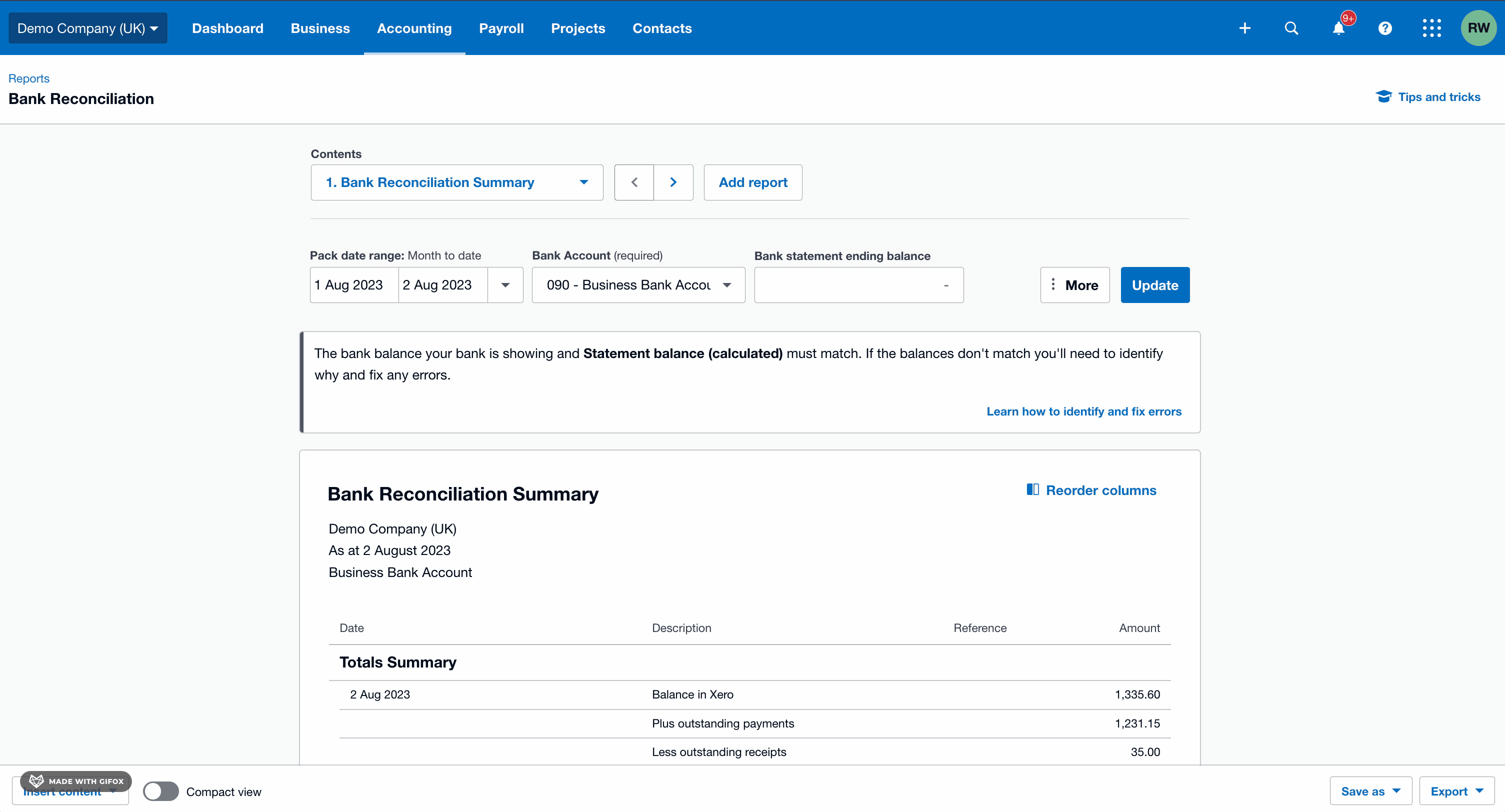Click Less outstanding receipts row

[754, 752]
